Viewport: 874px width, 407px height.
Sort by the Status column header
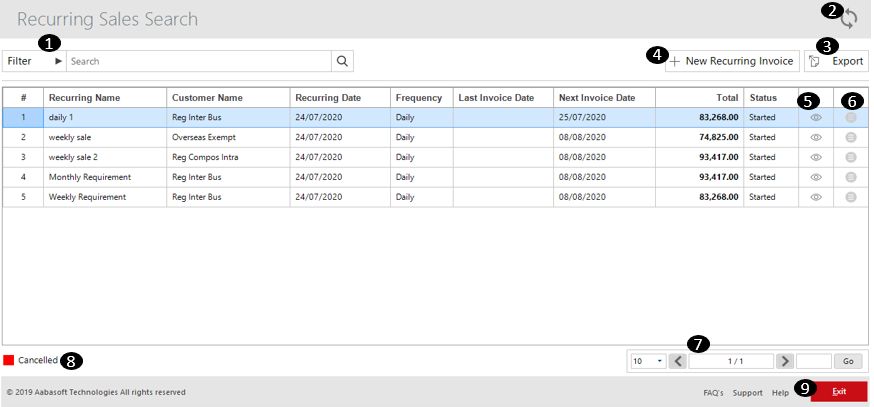771,98
